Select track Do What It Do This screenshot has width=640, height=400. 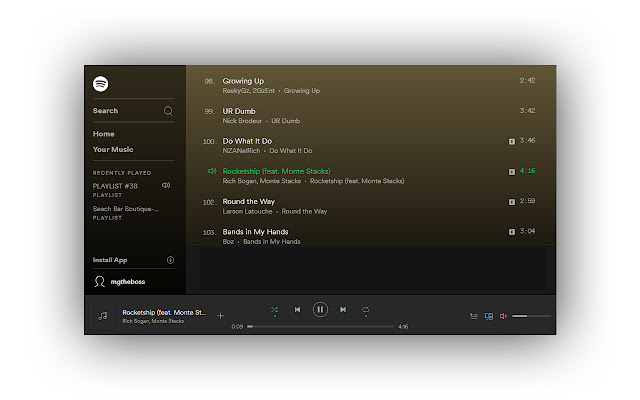[x=247, y=141]
